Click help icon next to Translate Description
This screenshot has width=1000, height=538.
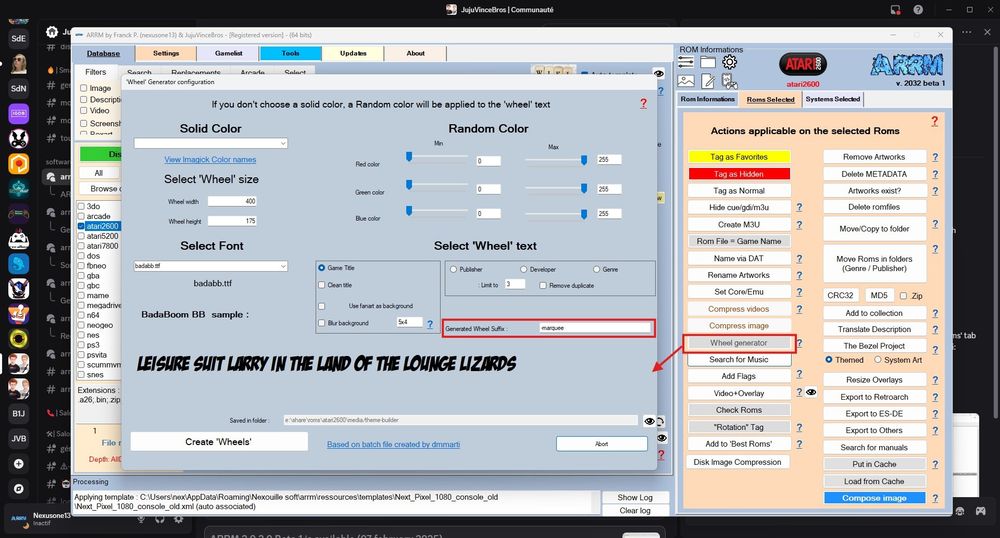click(935, 330)
